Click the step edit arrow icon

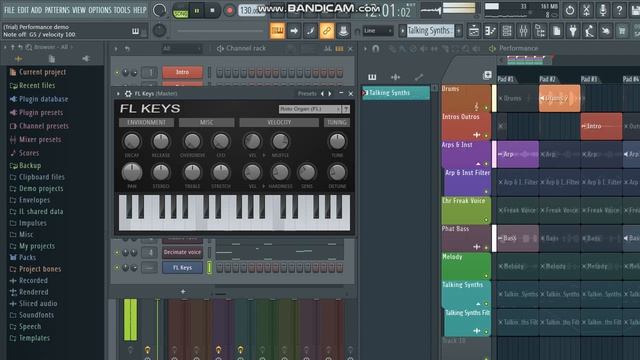point(294,31)
